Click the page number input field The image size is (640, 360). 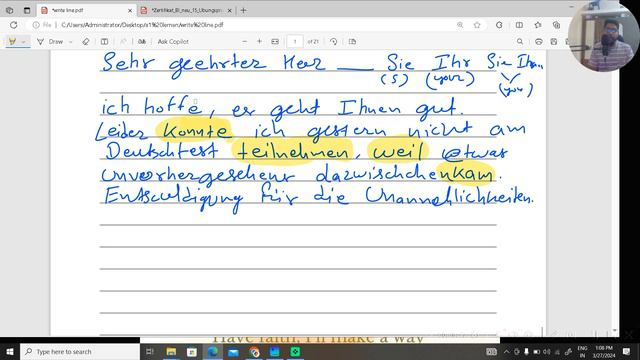point(295,42)
